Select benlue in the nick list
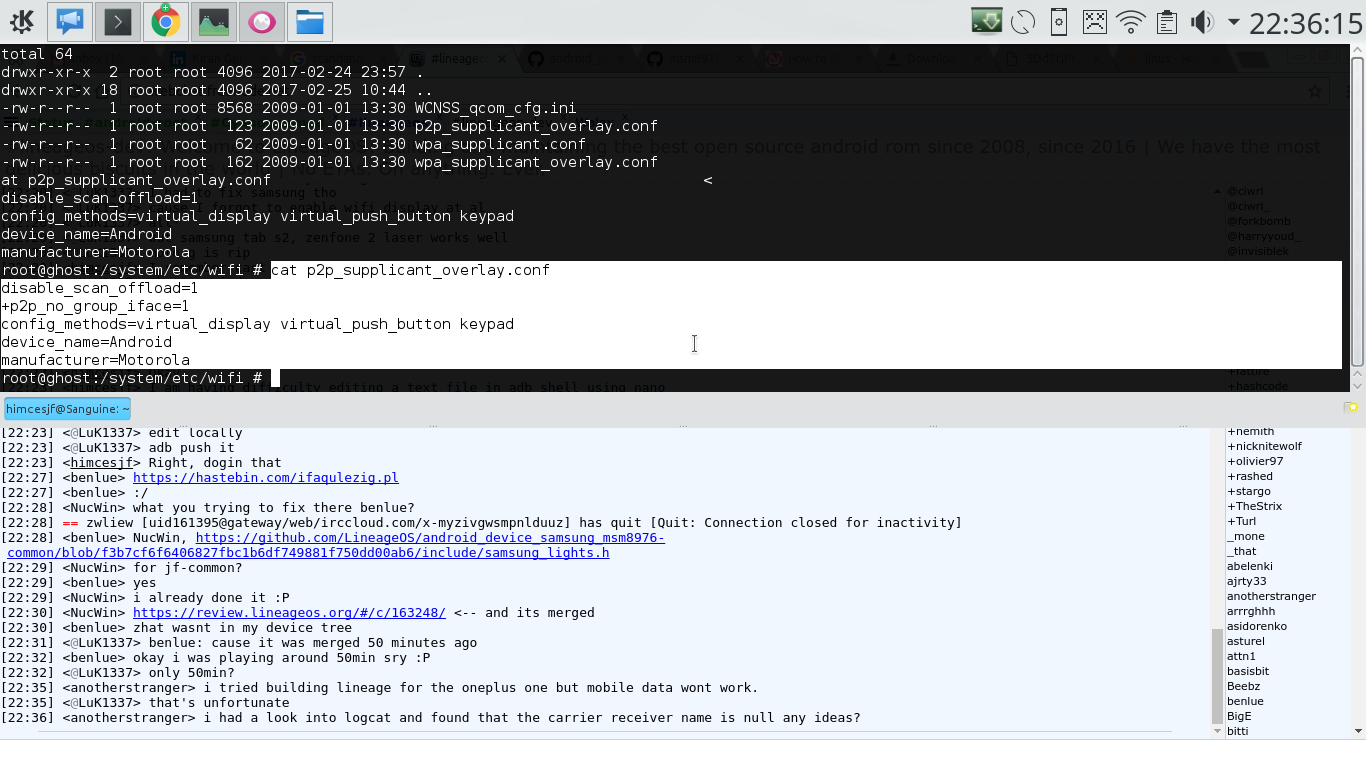The height and width of the screenshot is (768, 1366). (1245, 701)
